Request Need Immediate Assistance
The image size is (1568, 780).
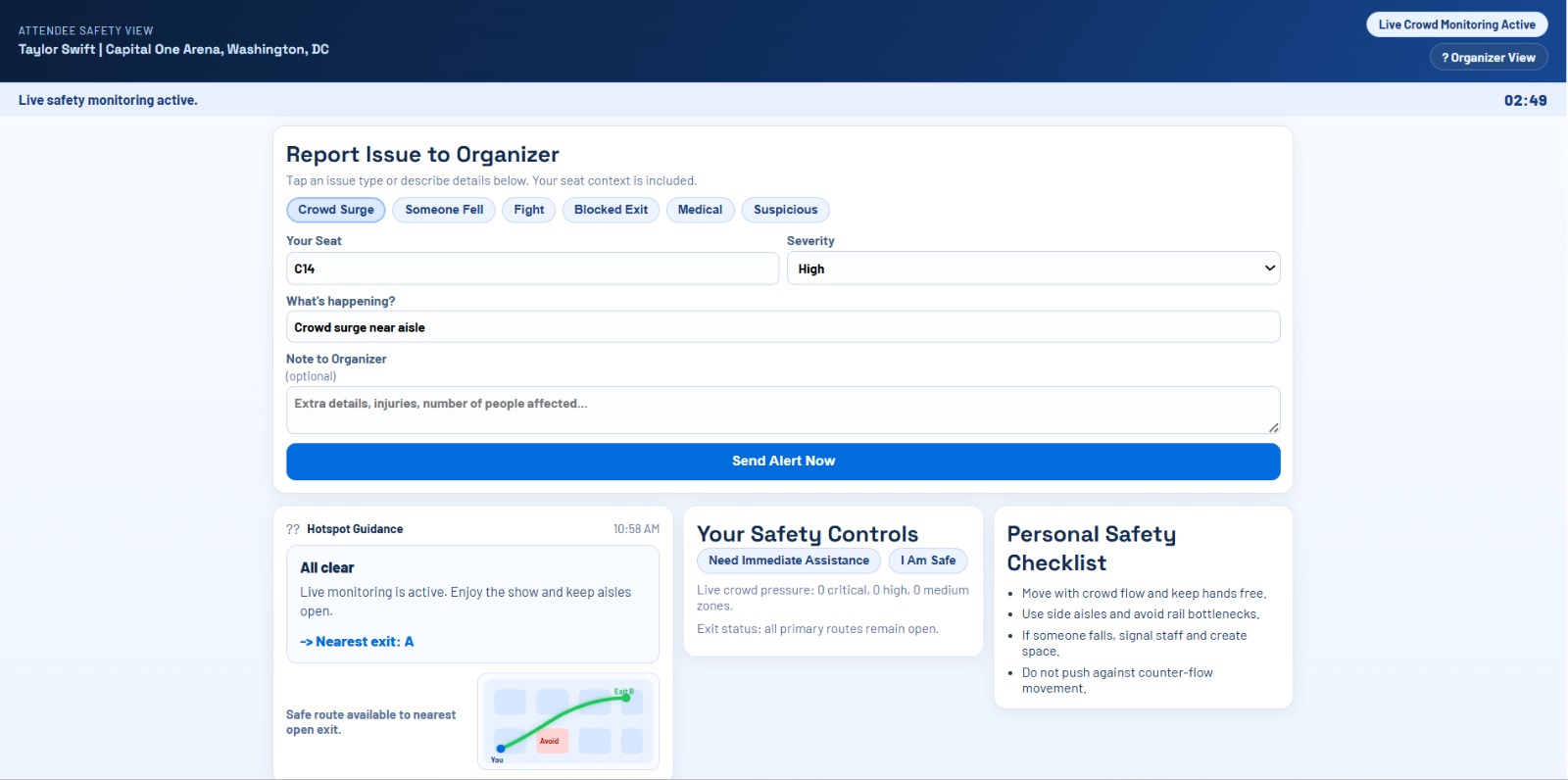tap(789, 561)
